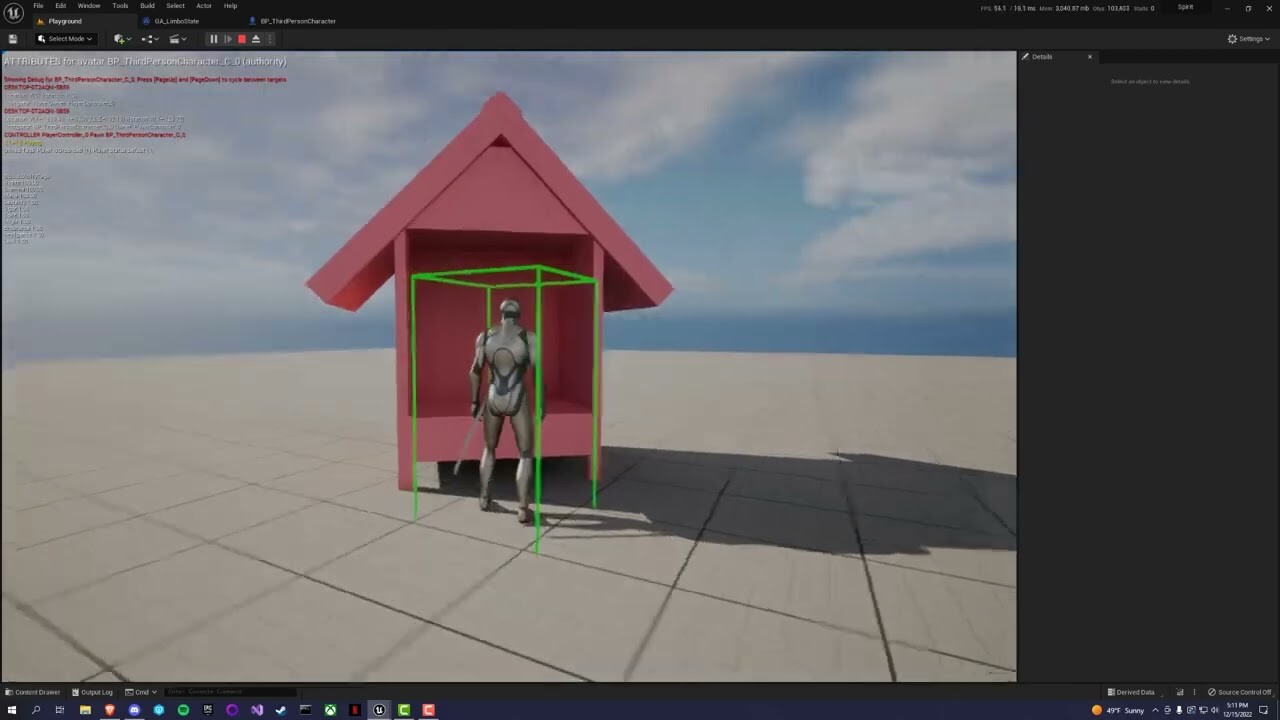
Task: Eject from the player character
Action: tap(256, 39)
